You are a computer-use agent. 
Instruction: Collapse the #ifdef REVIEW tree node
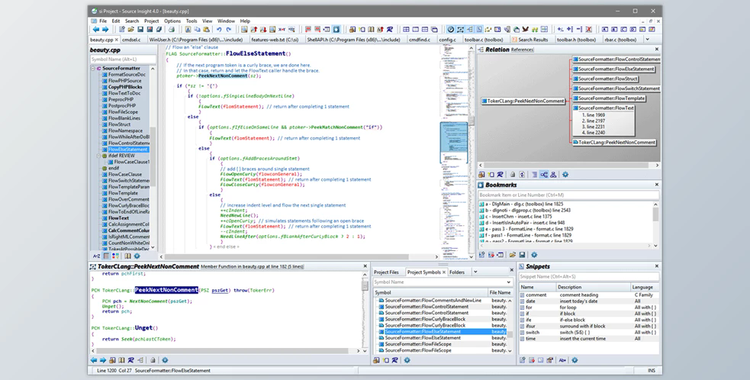99,156
